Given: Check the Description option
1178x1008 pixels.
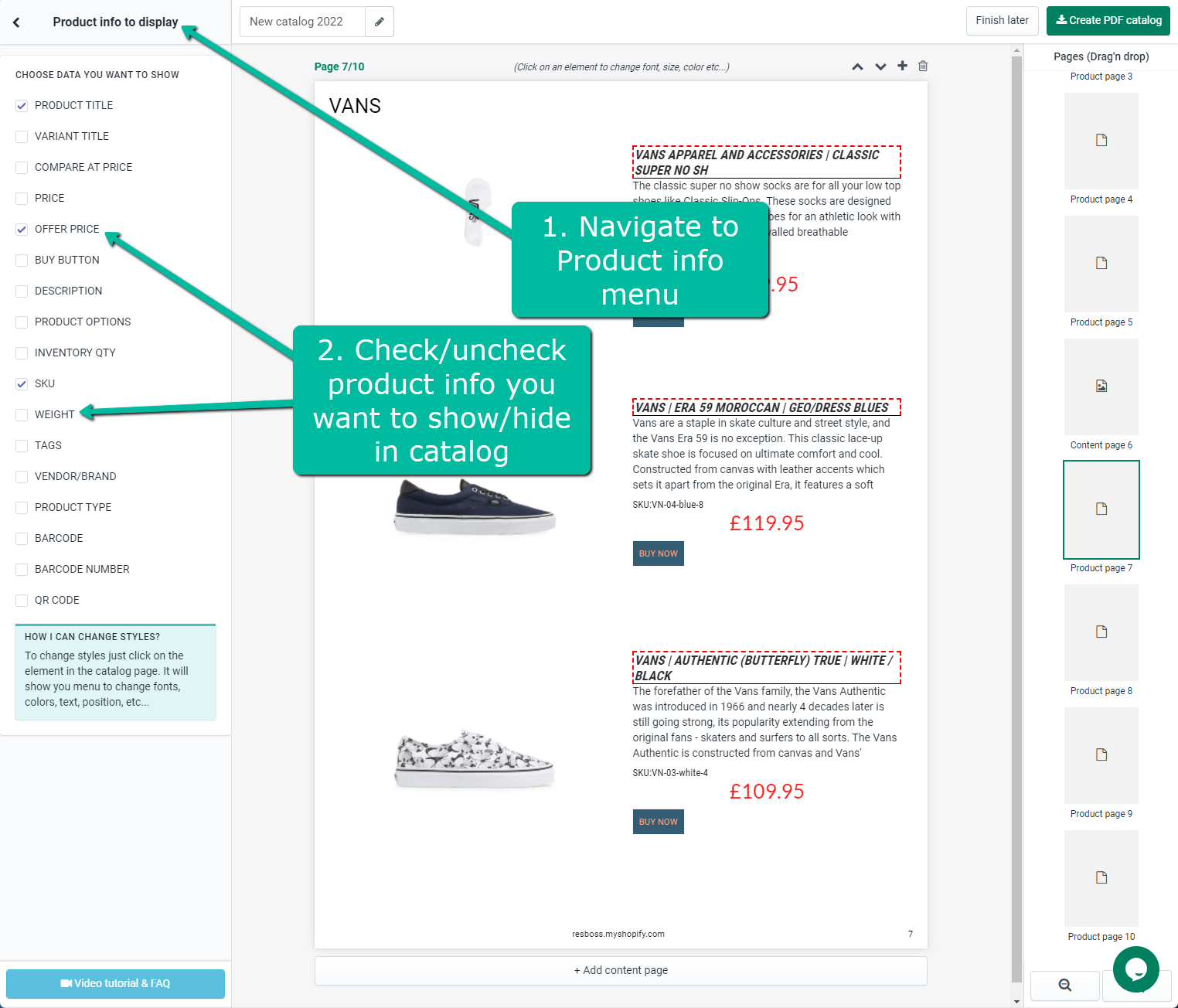Looking at the screenshot, I should point(22,291).
